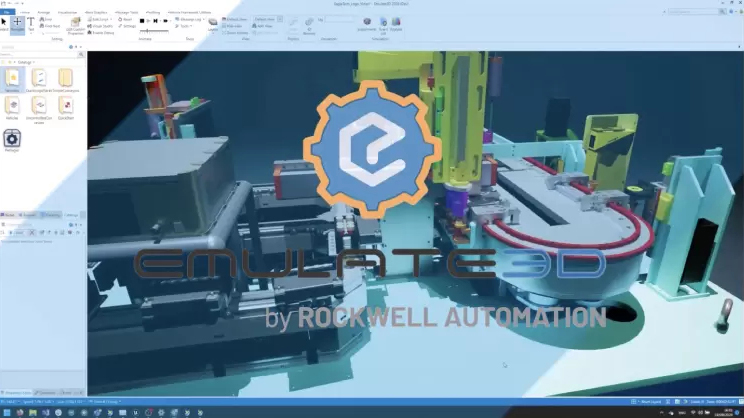
Task: Pick the Text tool in ribbon
Action: point(31,25)
